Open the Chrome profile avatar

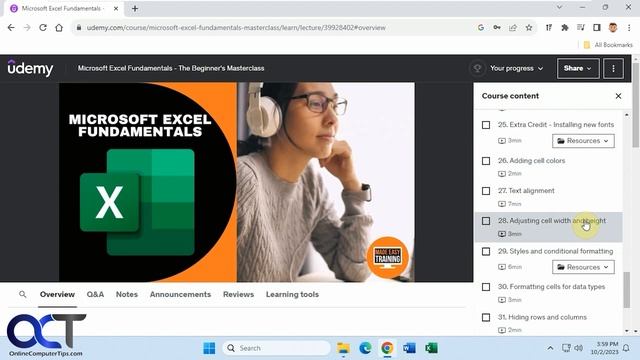coord(613,28)
